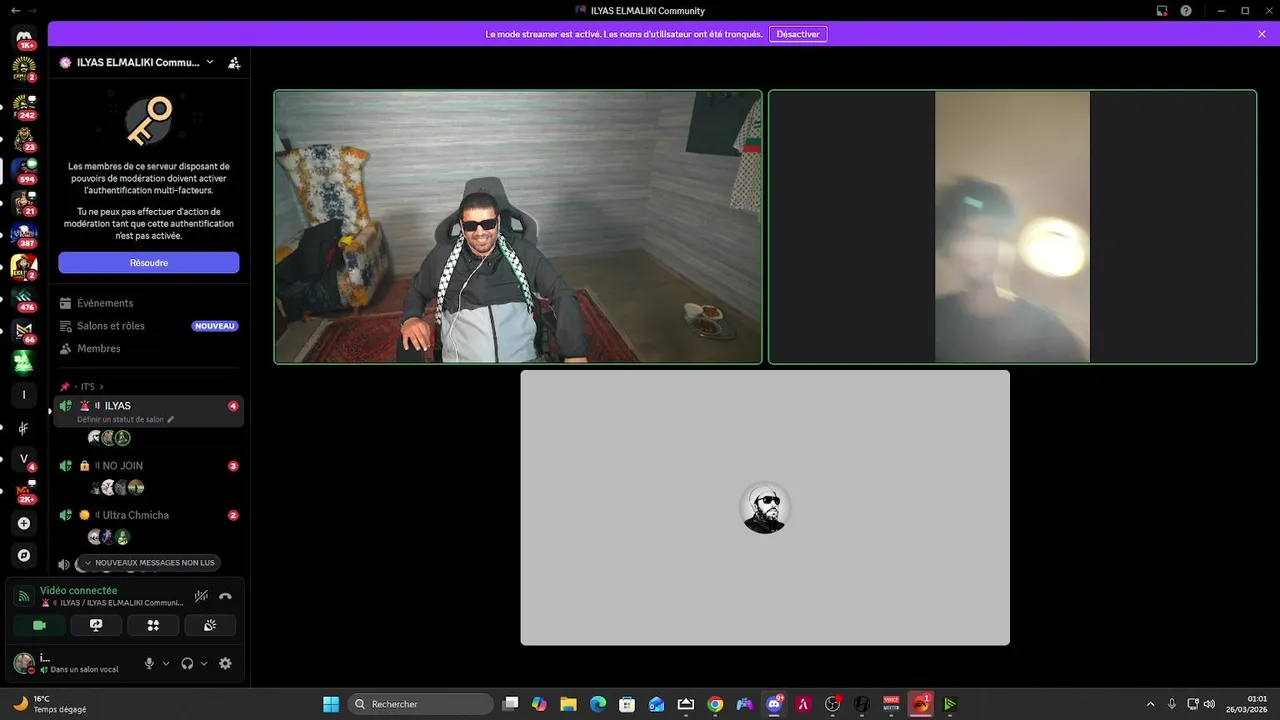Viewport: 1280px width, 720px height.
Task: Open Discord direct messages home icon
Action: 24,37
